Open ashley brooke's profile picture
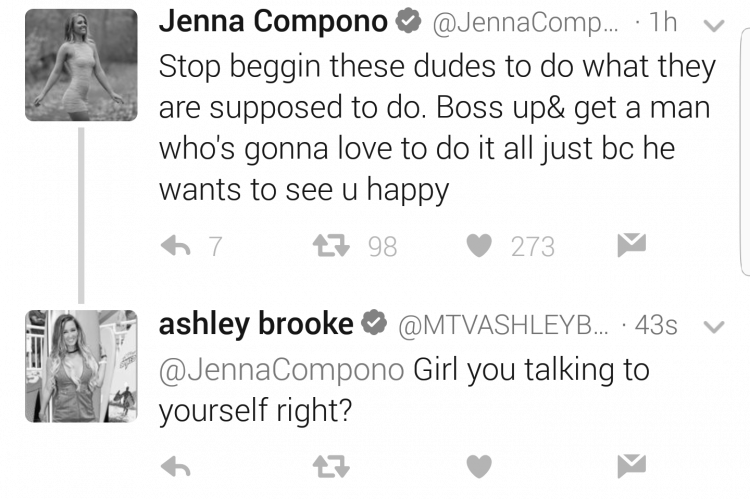This screenshot has width=750, height=499. tap(81, 366)
